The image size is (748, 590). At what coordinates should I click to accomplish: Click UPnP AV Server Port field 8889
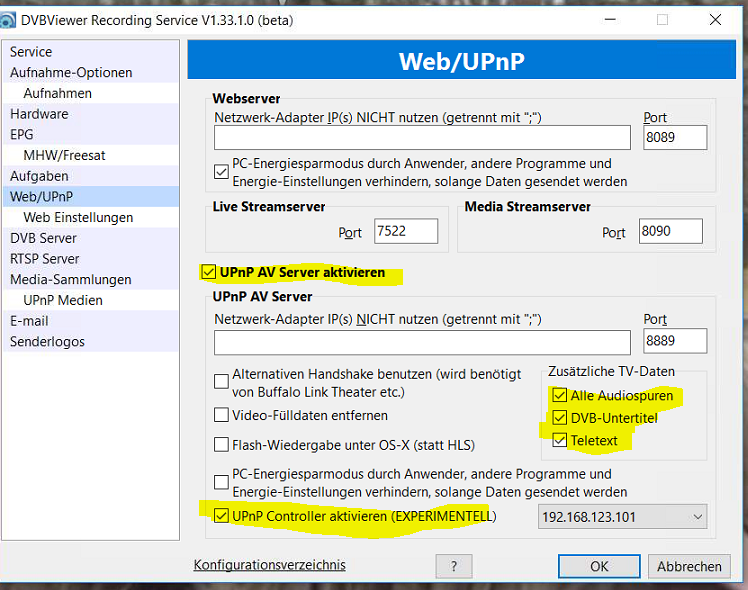click(x=675, y=341)
